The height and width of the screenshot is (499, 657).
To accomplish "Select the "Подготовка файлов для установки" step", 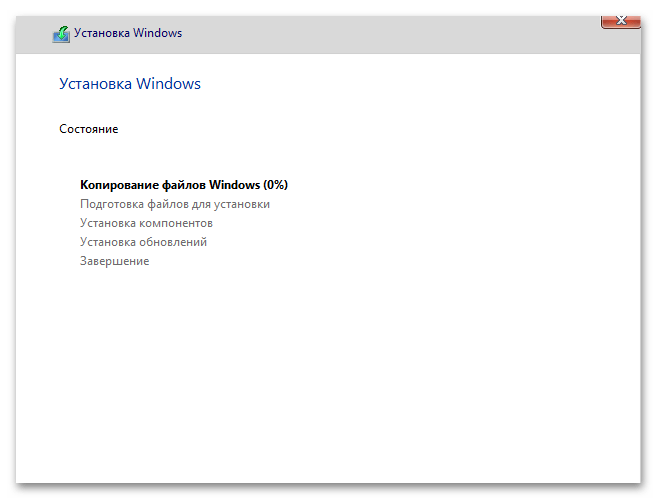I will click(175, 204).
